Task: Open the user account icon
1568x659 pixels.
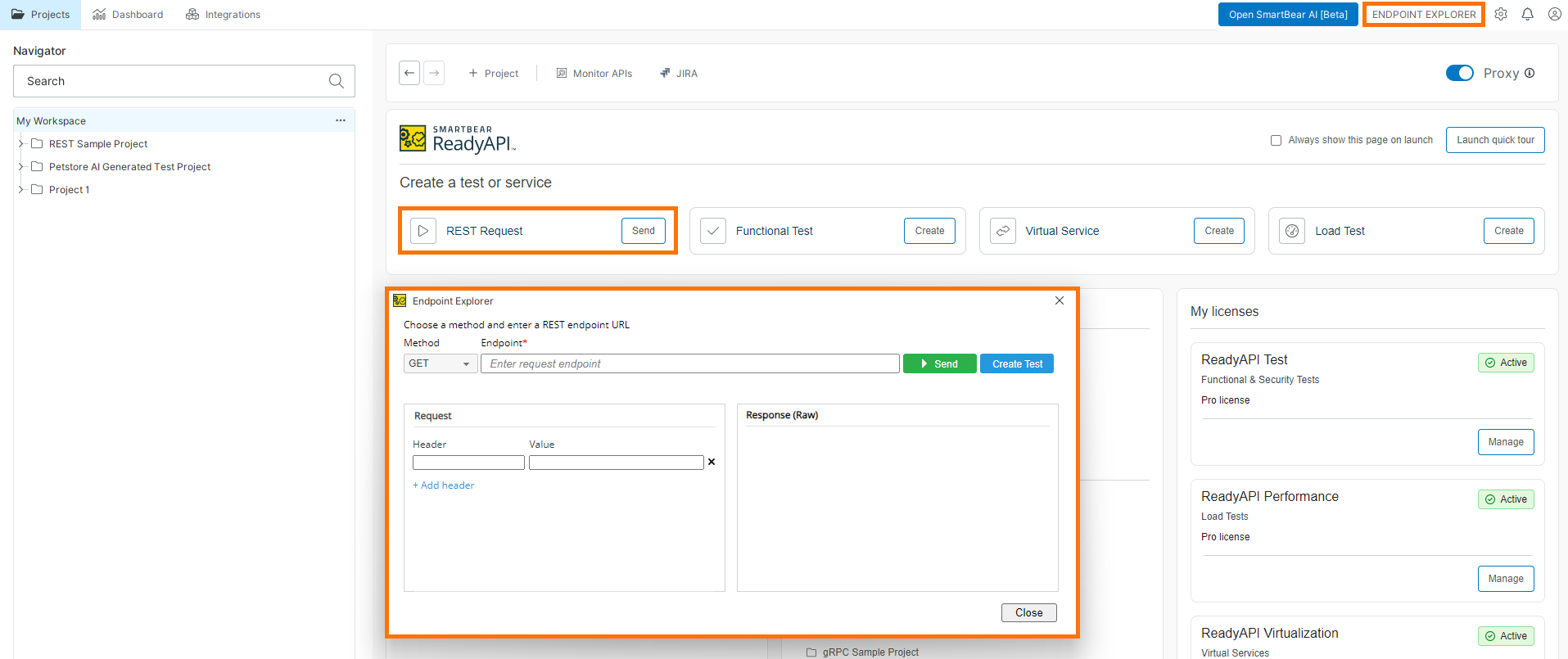Action: click(x=1555, y=14)
